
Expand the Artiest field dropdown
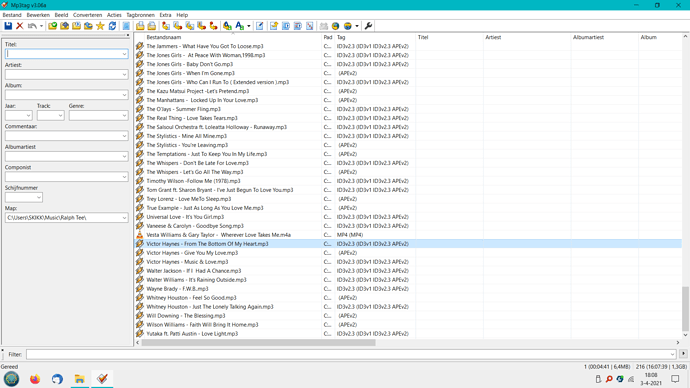pos(124,74)
